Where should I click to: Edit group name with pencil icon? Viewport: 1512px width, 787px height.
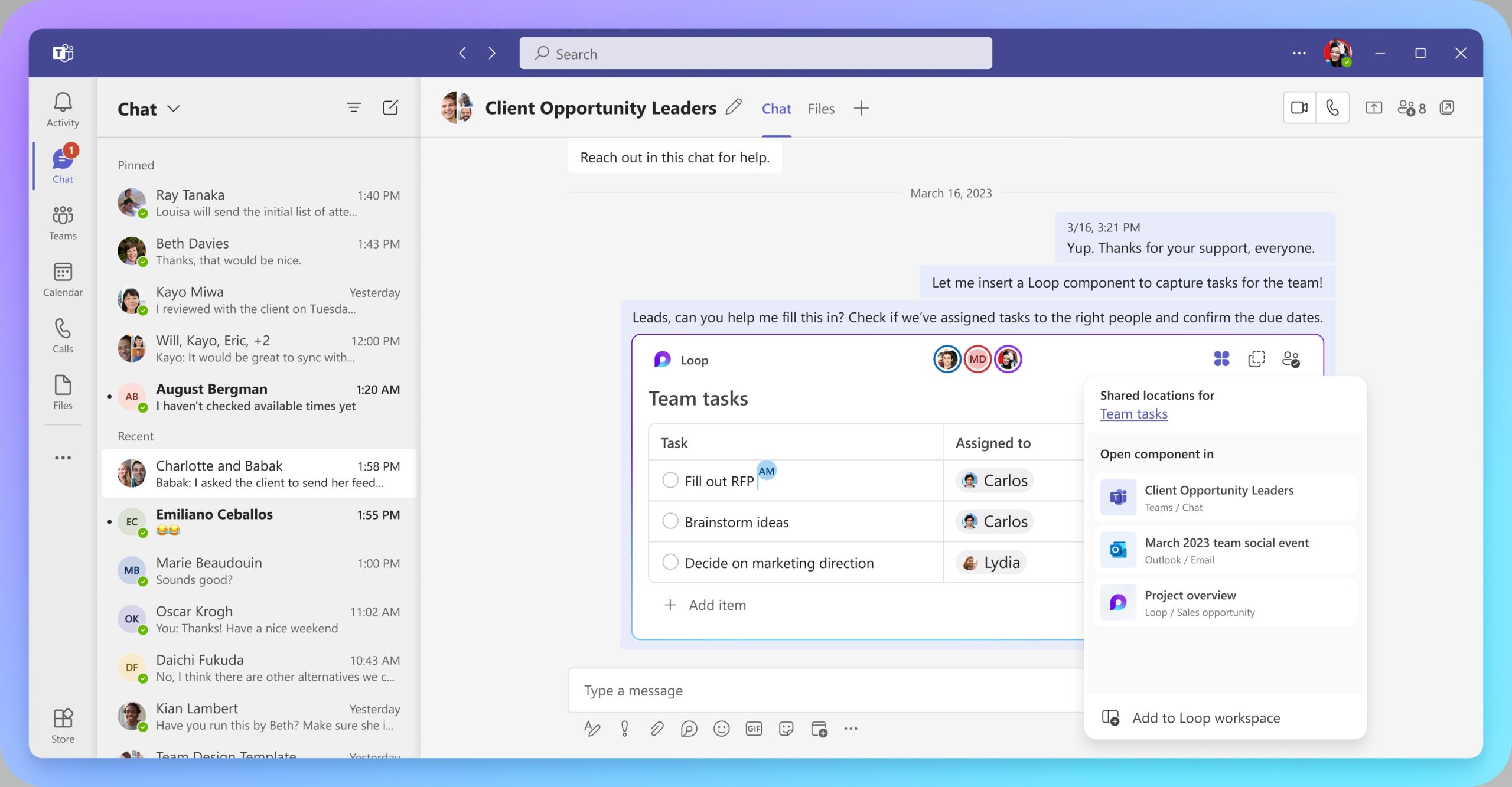click(734, 107)
